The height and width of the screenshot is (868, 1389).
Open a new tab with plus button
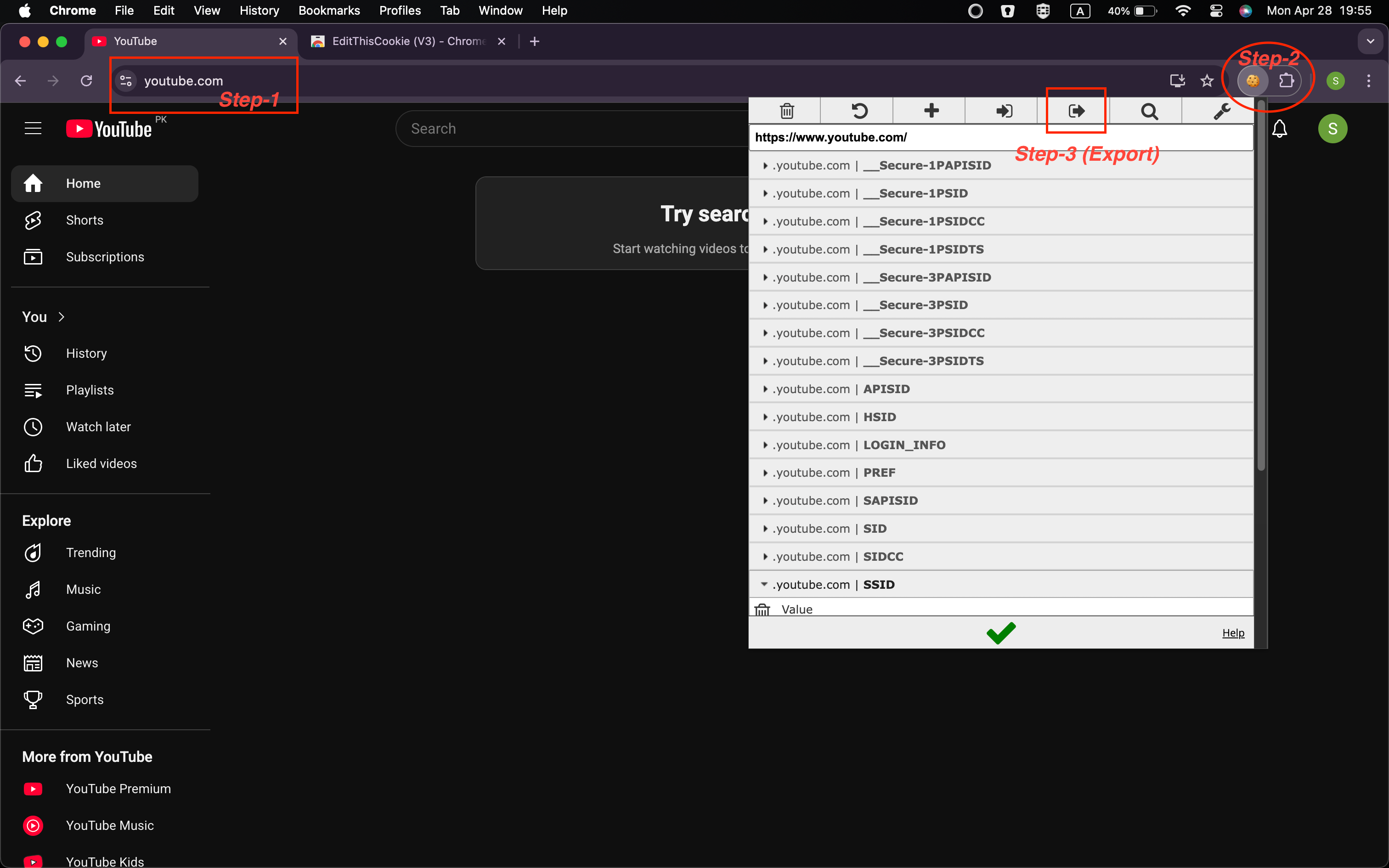tap(534, 41)
